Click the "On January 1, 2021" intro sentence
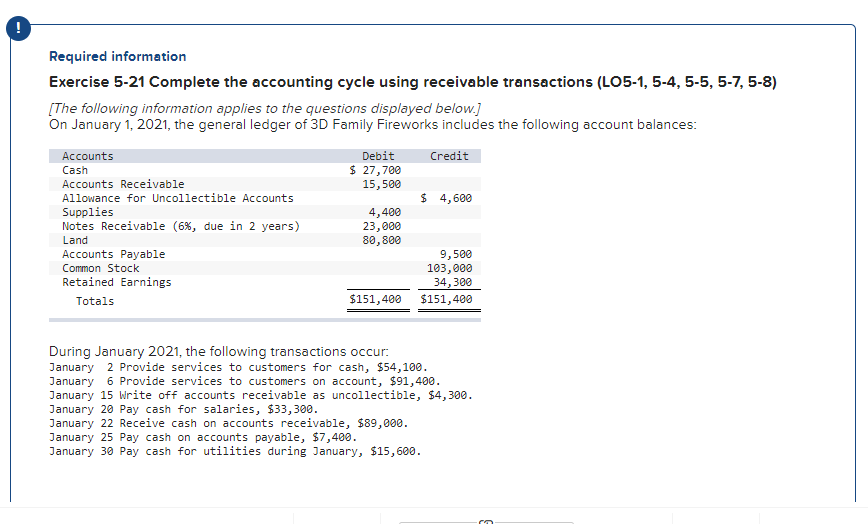Image resolution: width=868 pixels, height=524 pixels. (373, 124)
